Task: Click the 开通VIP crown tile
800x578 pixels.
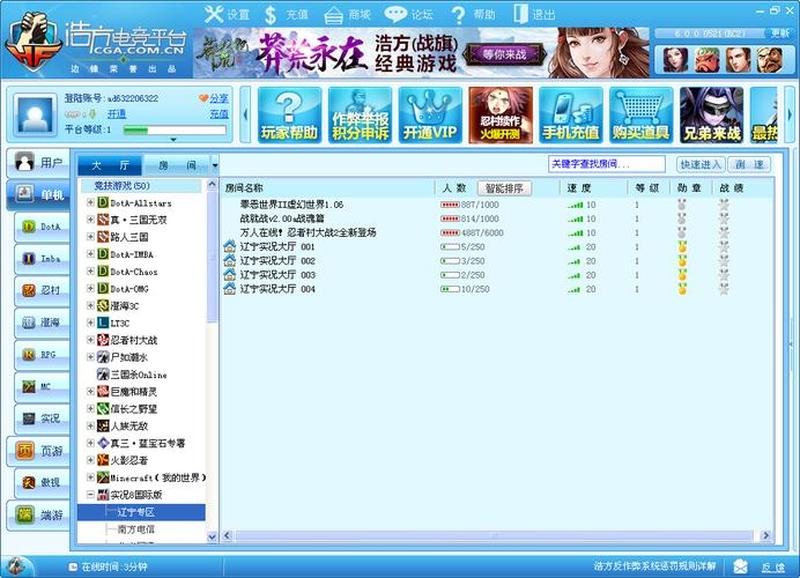Action: click(430, 115)
